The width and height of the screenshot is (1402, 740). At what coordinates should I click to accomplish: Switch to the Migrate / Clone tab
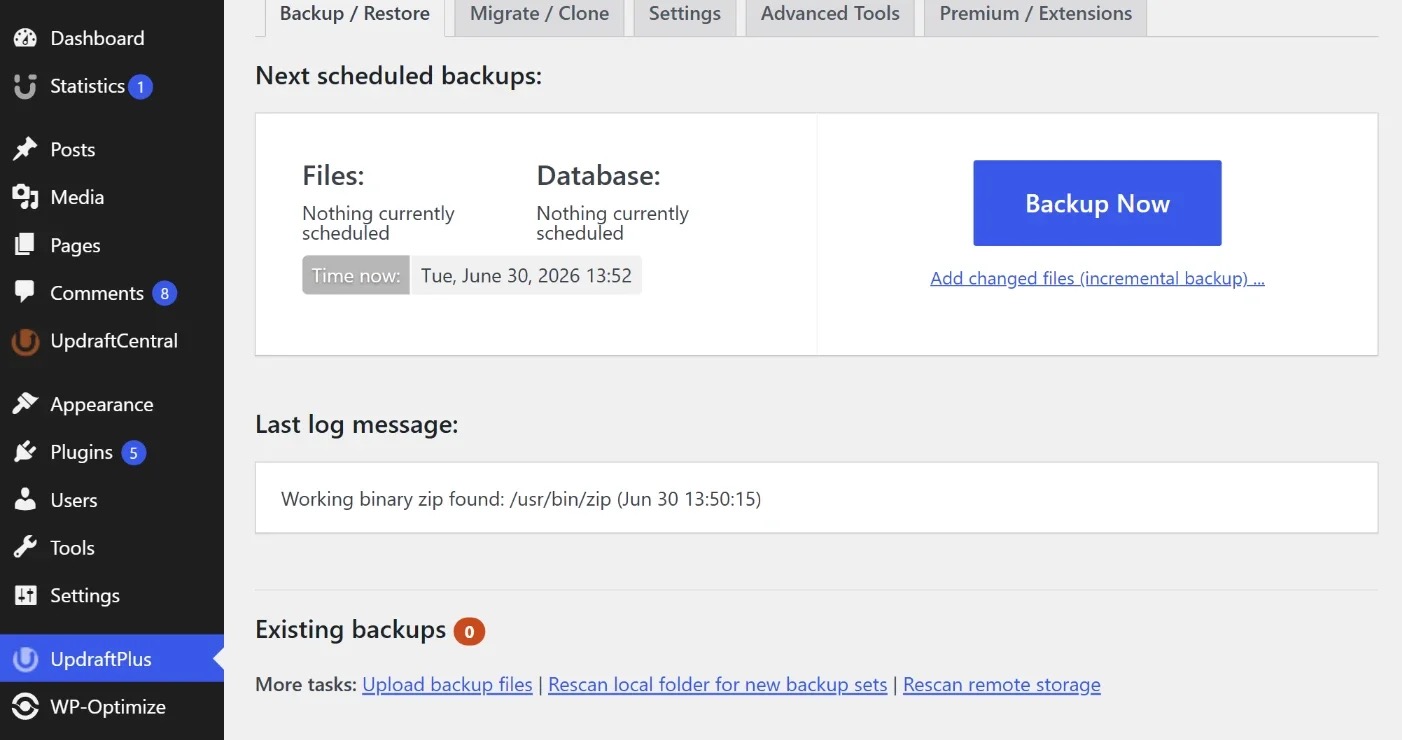[x=539, y=15]
